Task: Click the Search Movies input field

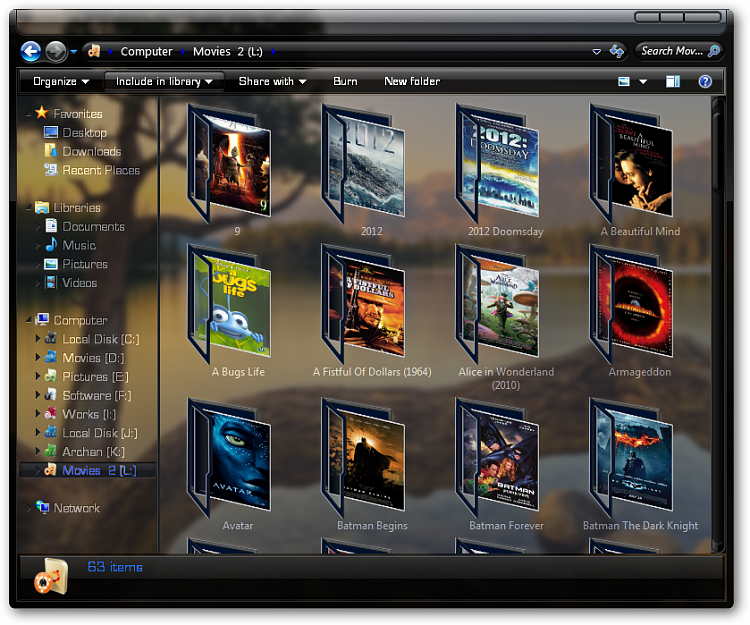Action: [x=672, y=51]
